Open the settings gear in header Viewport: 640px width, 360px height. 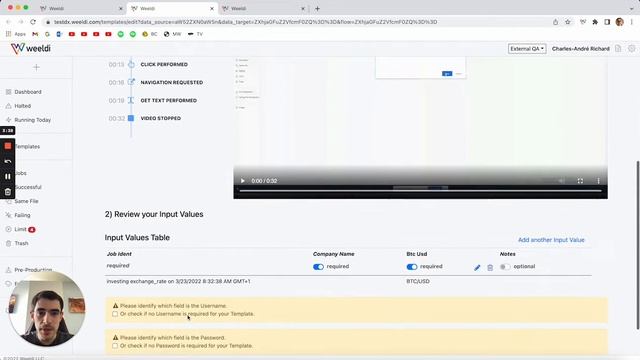(x=631, y=49)
